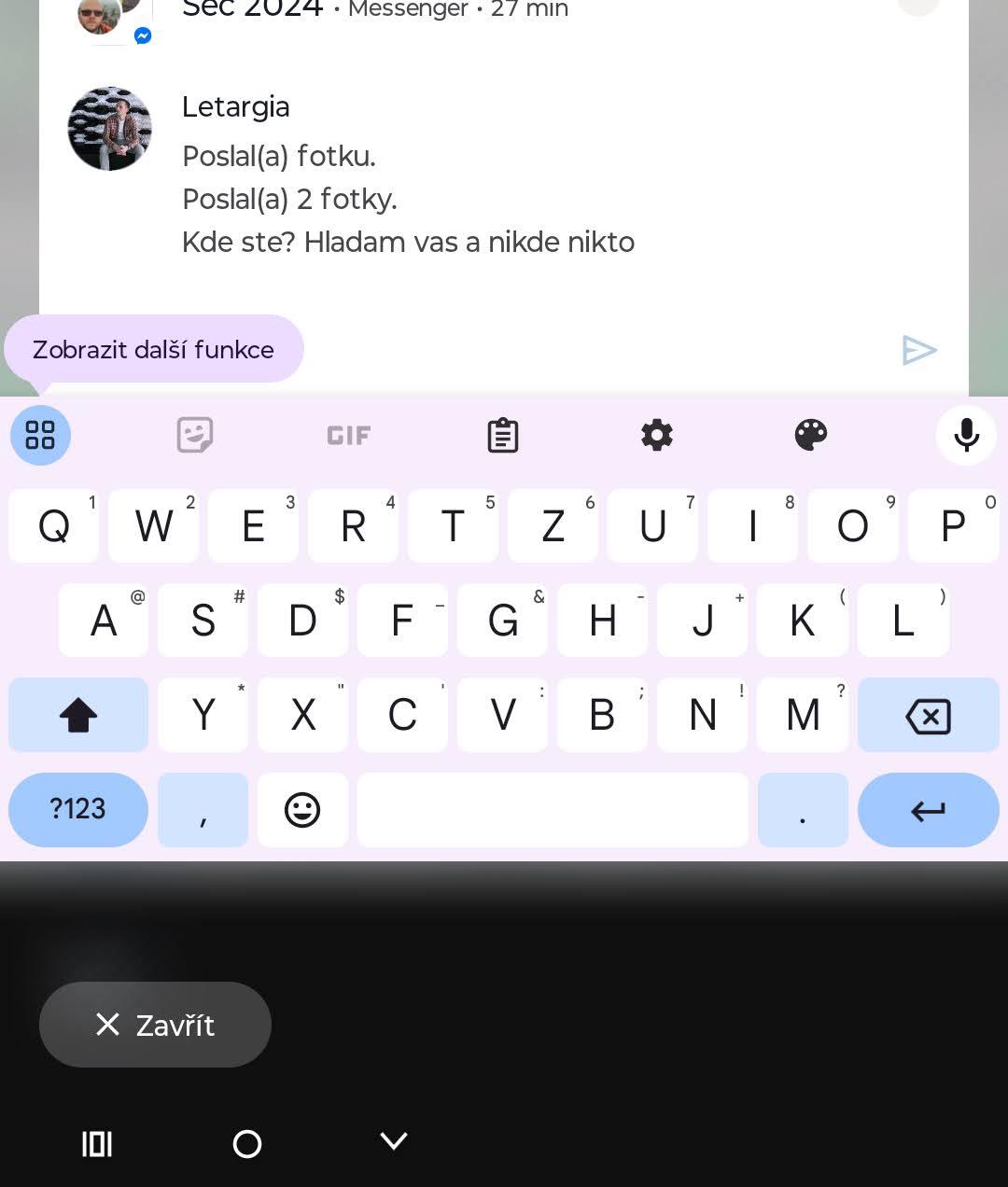Open the GIF search
This screenshot has width=1008, height=1187.
coord(349,435)
